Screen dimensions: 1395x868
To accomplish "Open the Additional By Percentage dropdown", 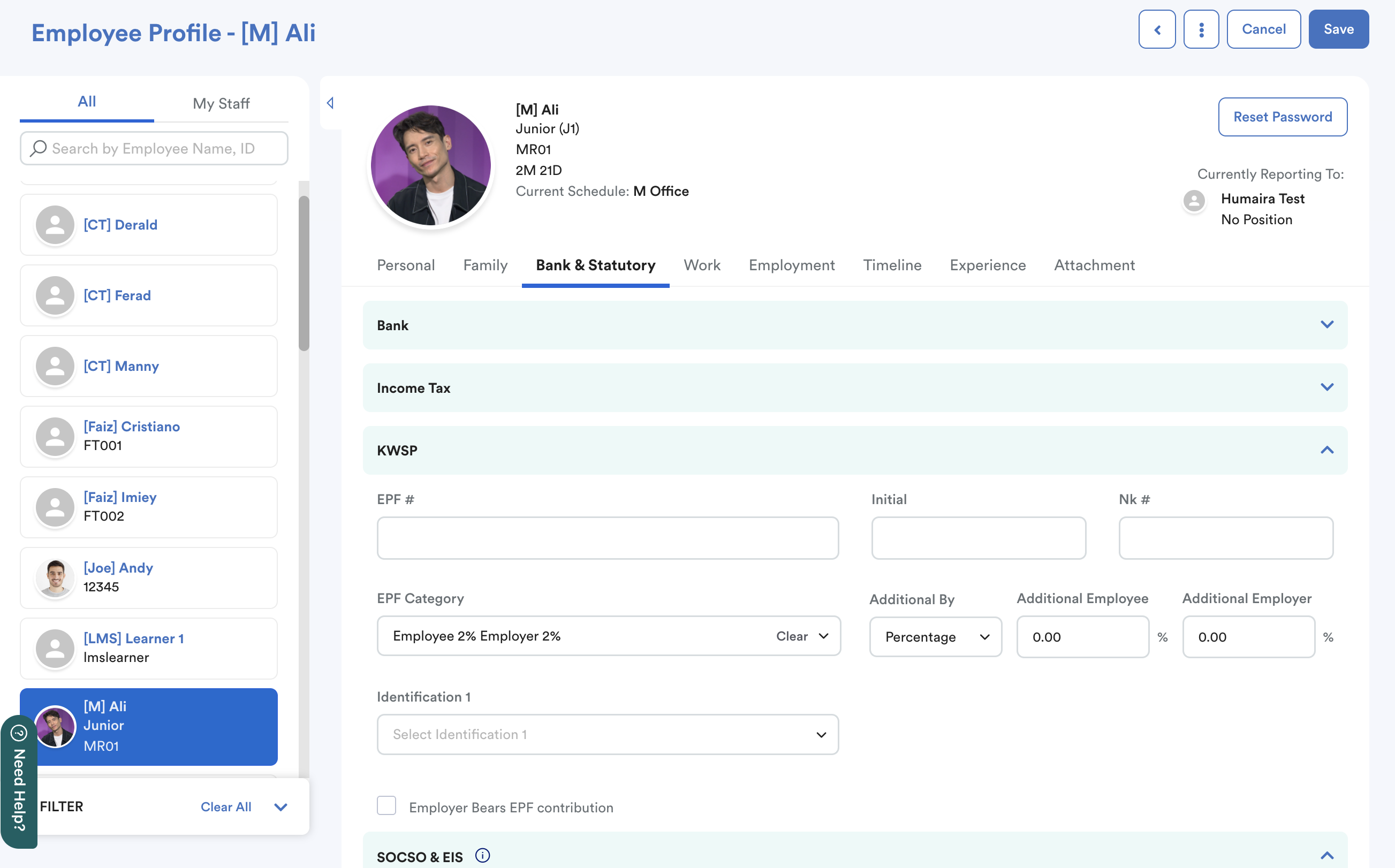I will coord(935,637).
